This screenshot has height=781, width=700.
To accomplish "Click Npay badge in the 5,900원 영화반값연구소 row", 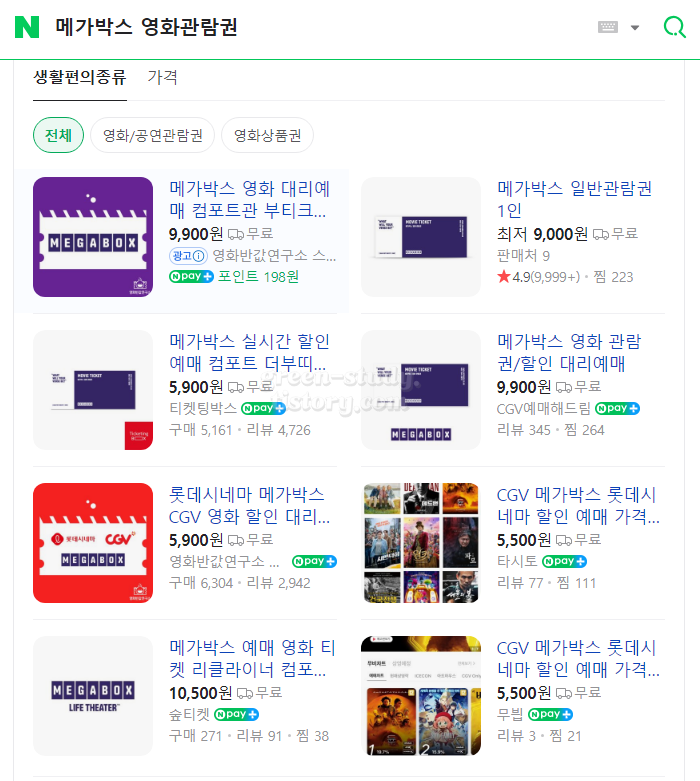I will click(314, 561).
